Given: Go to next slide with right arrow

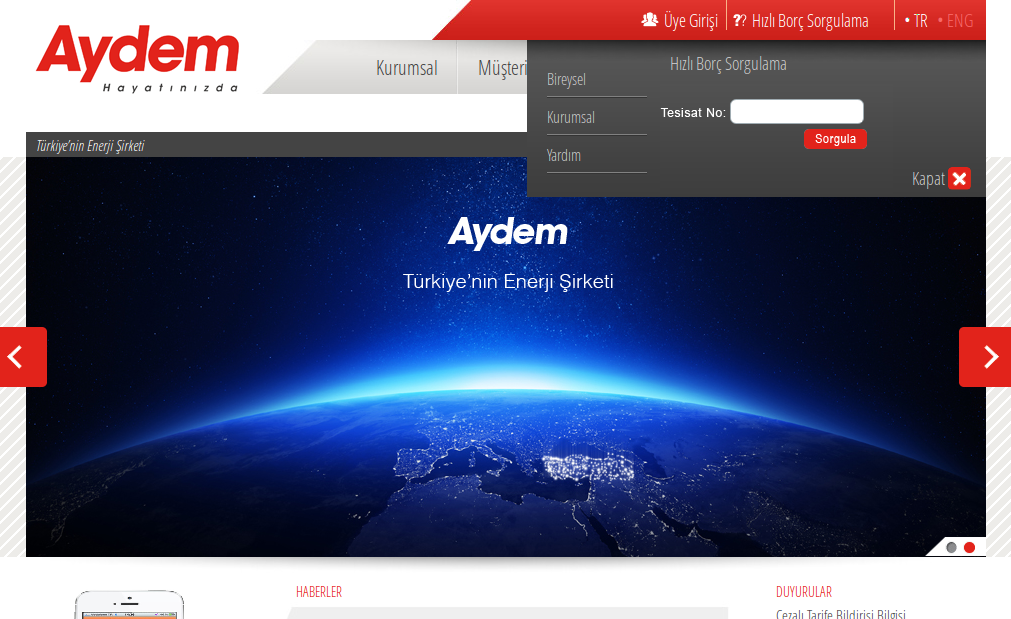Looking at the screenshot, I should click(x=985, y=357).
